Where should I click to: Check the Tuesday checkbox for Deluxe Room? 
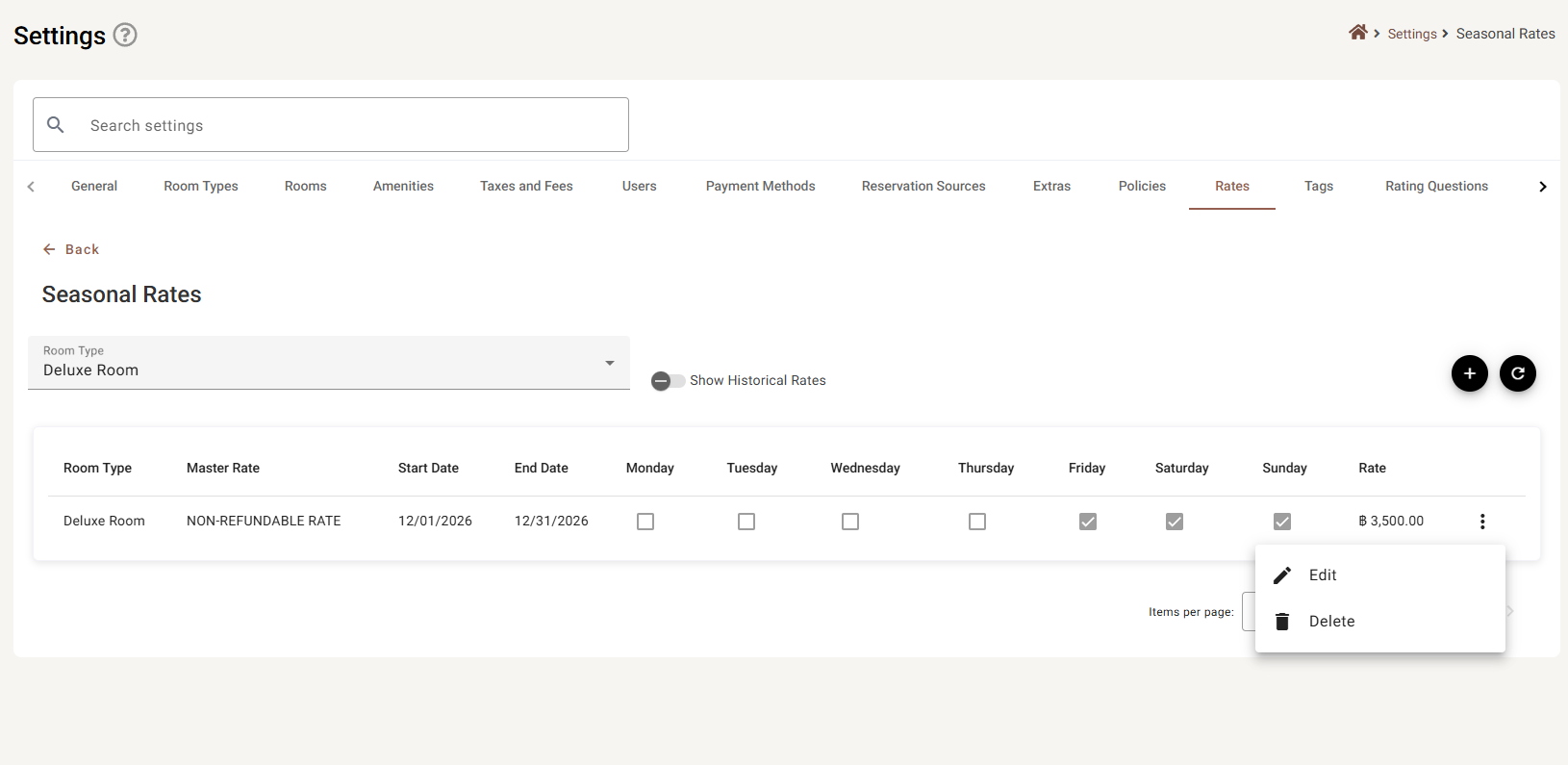coord(746,522)
